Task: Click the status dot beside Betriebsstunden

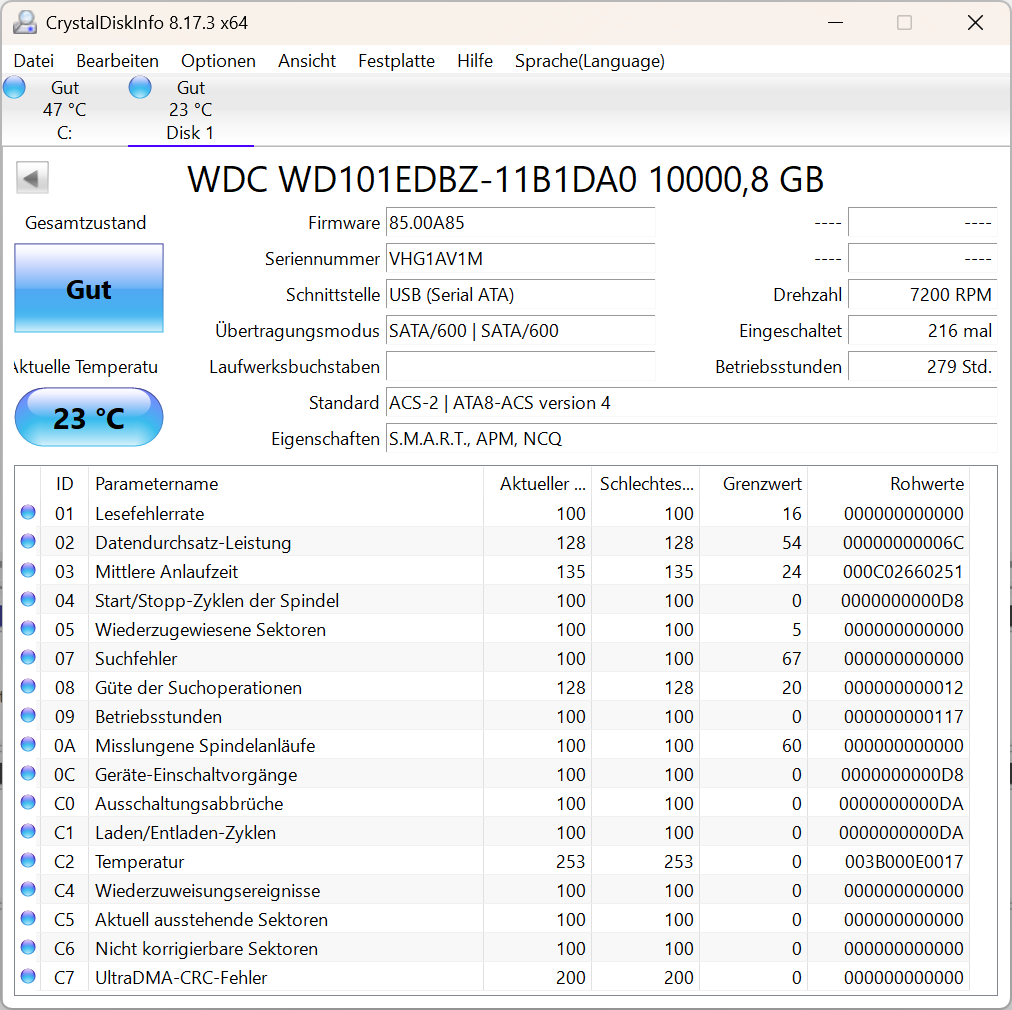Action: click(27, 716)
